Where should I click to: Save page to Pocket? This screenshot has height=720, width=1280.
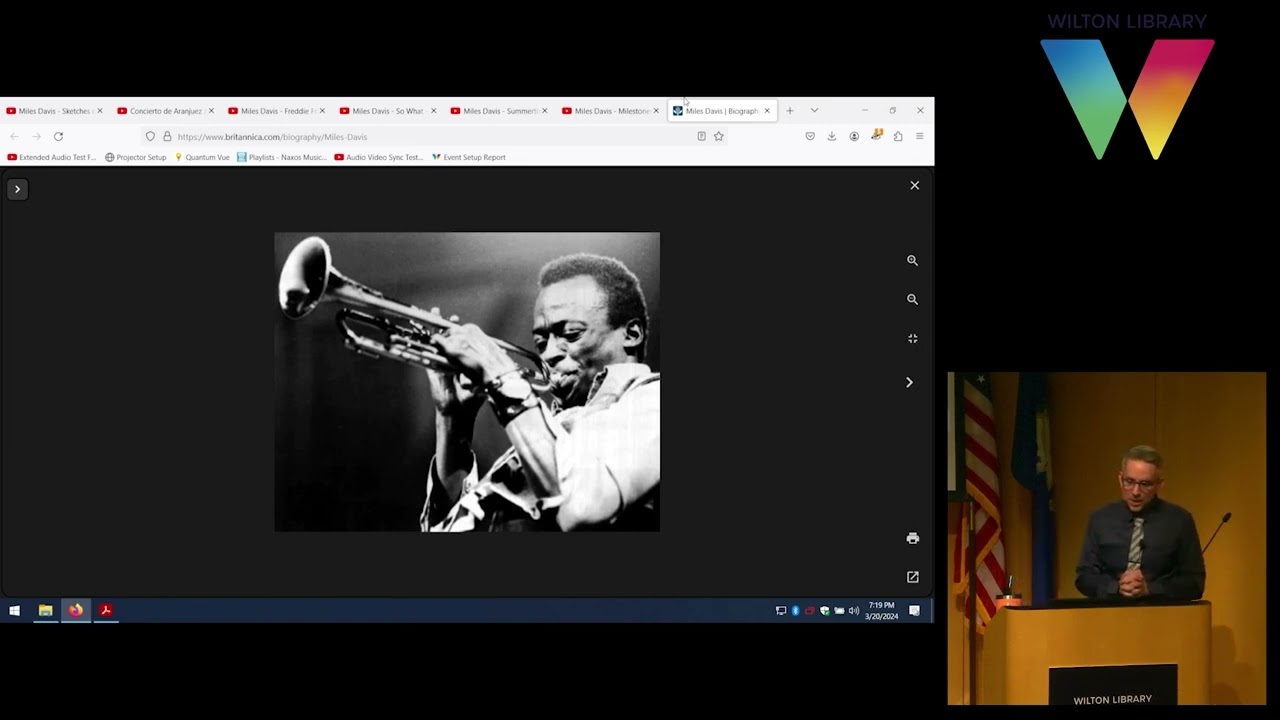(x=810, y=136)
